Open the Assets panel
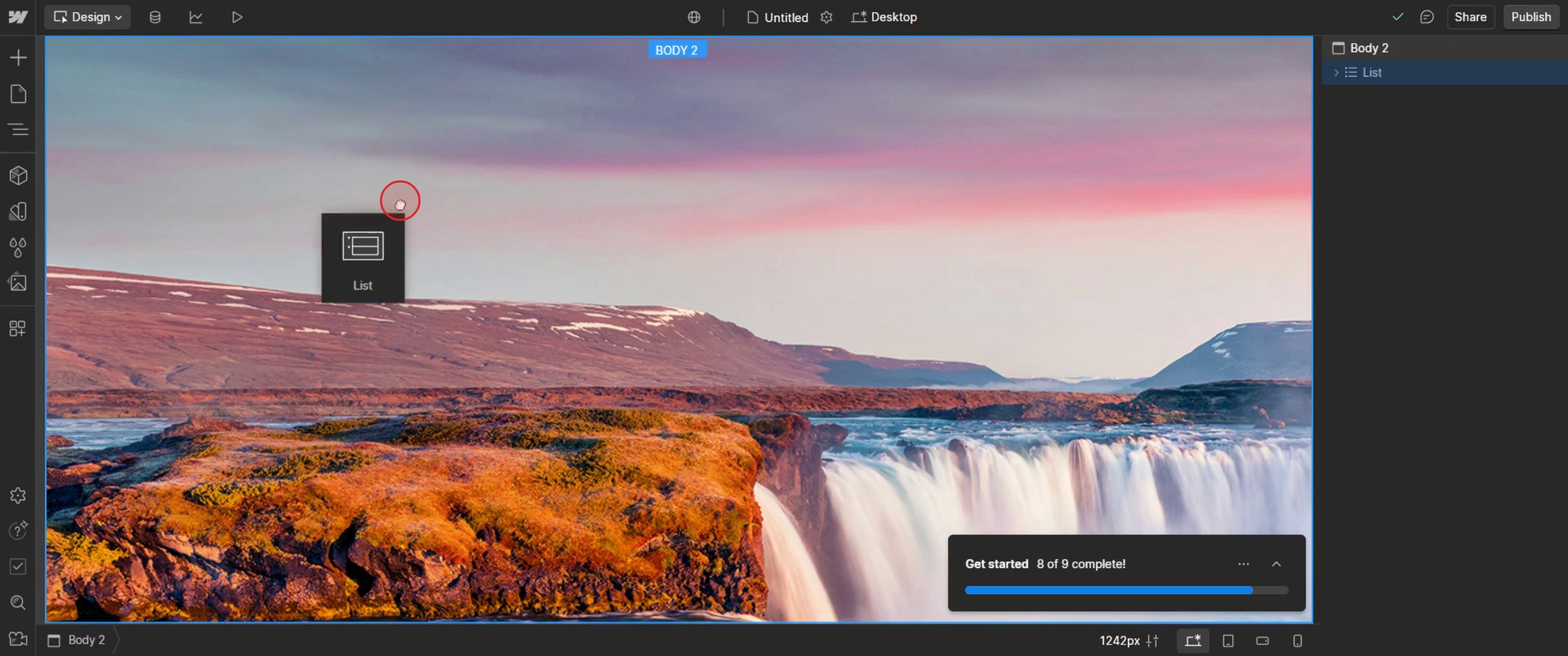Image resolution: width=1568 pixels, height=656 pixels. click(x=18, y=282)
